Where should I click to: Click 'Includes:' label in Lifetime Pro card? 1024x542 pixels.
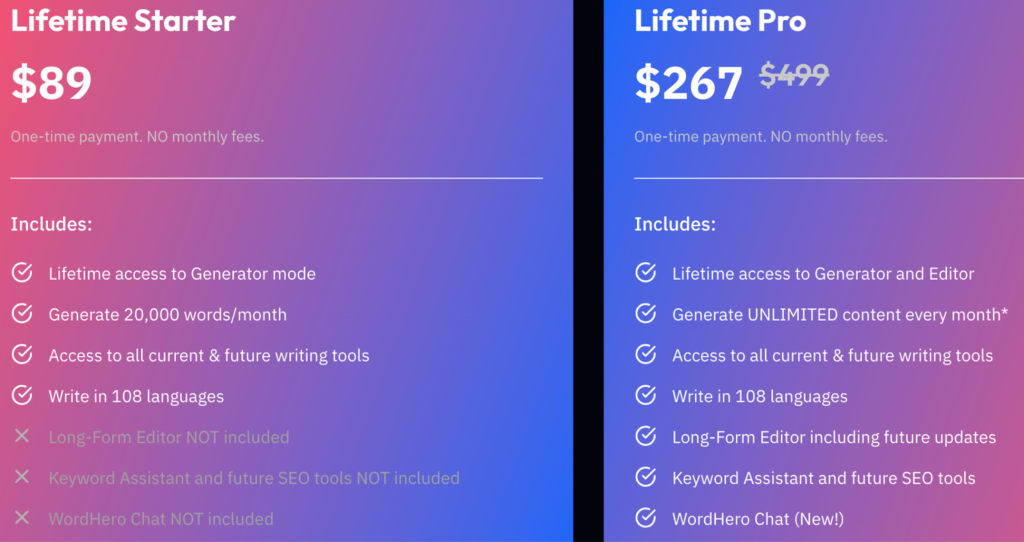tap(675, 224)
